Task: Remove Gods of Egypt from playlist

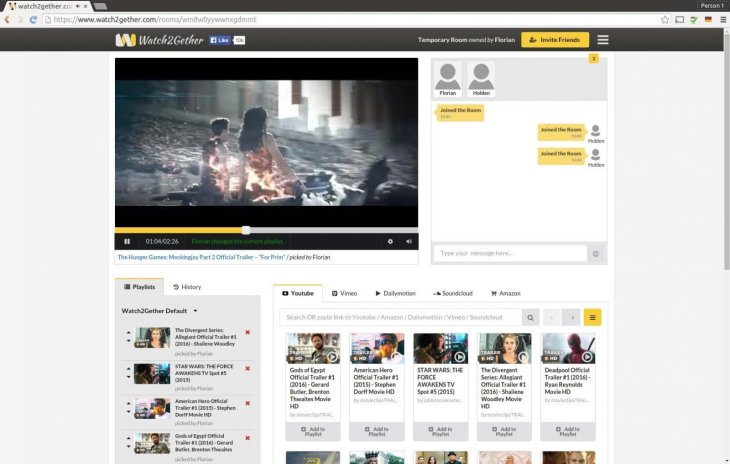Action: [x=248, y=438]
